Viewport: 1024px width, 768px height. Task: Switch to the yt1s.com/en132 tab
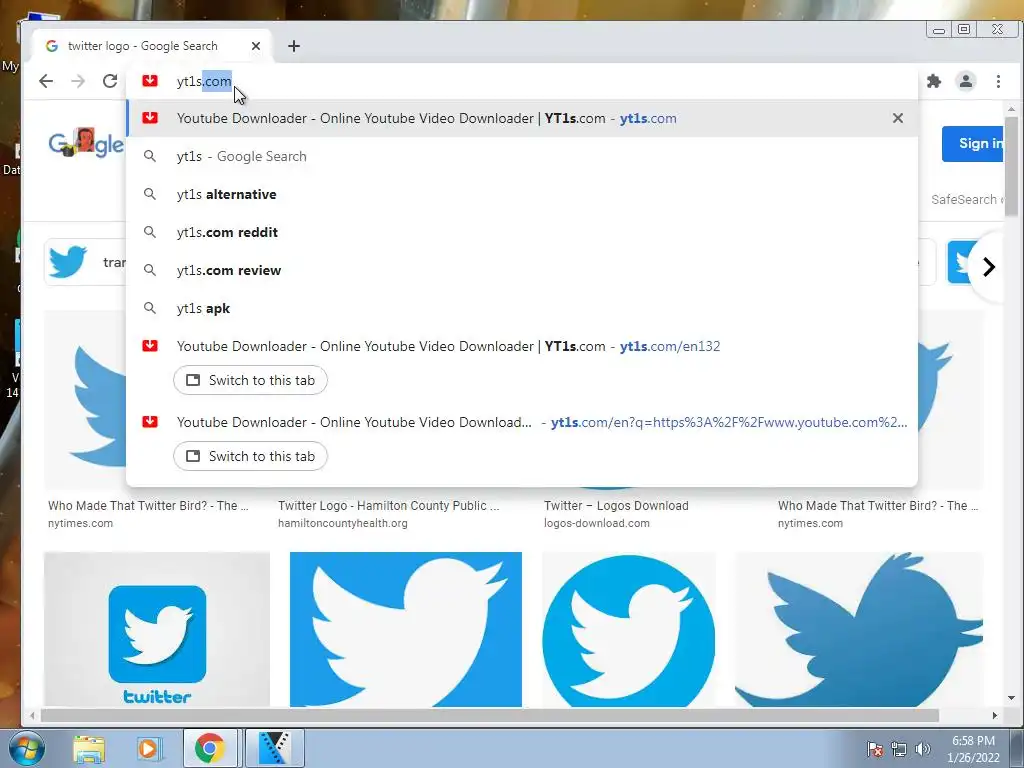(250, 380)
